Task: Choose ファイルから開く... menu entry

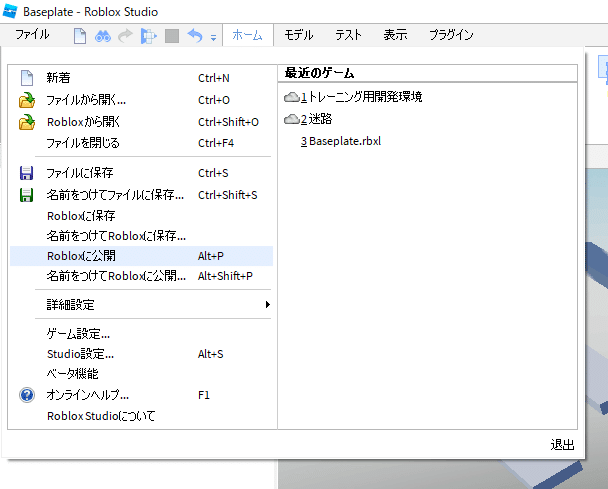Action: click(142, 100)
